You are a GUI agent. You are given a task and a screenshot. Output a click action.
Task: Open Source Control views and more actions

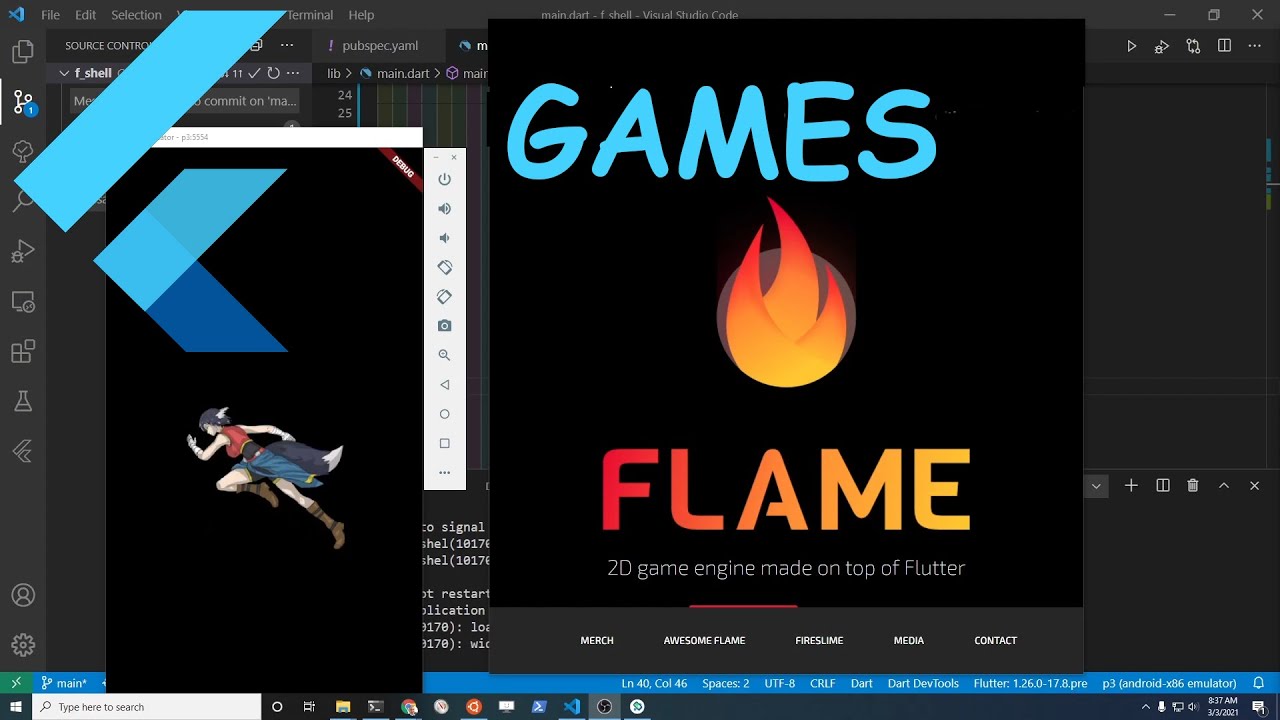(x=287, y=45)
